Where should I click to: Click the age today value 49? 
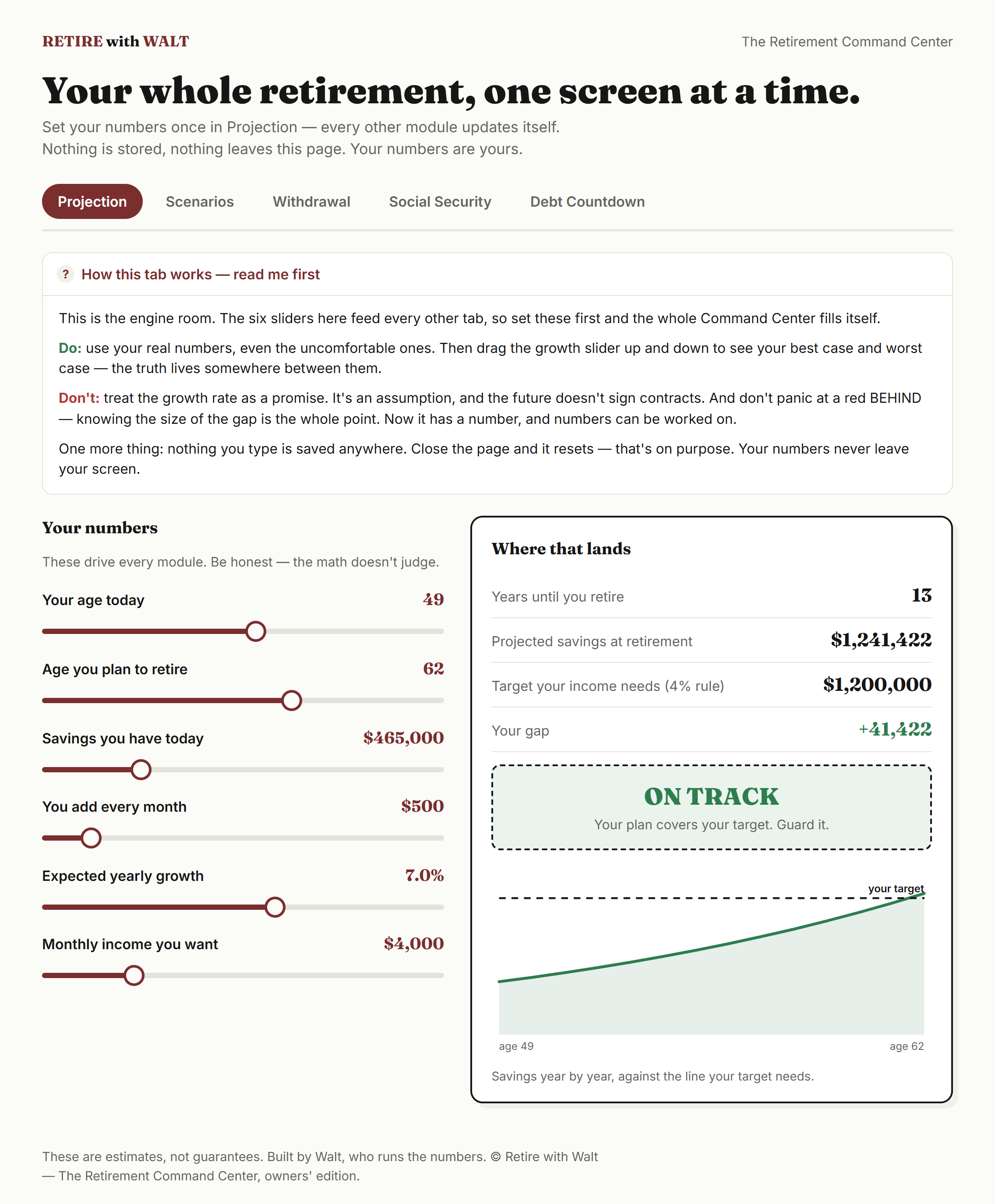[433, 599]
